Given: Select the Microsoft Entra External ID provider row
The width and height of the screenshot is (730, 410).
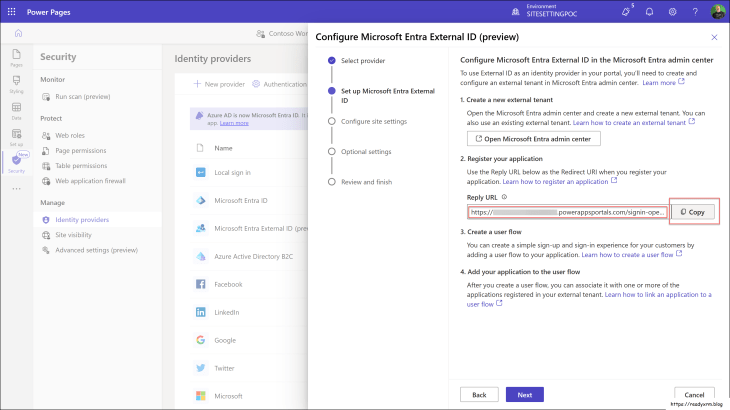Looking at the screenshot, I should (249, 229).
